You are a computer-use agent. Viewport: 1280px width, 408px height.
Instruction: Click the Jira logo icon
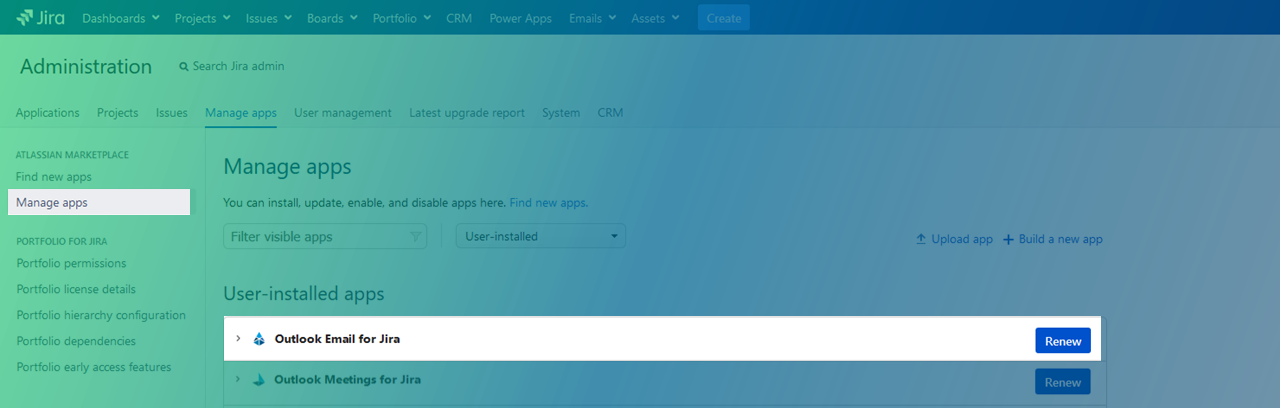[x=26, y=18]
